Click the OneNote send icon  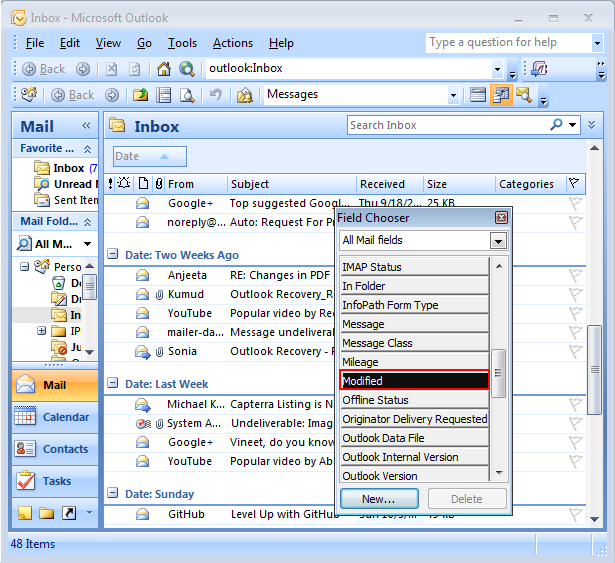coord(539,69)
